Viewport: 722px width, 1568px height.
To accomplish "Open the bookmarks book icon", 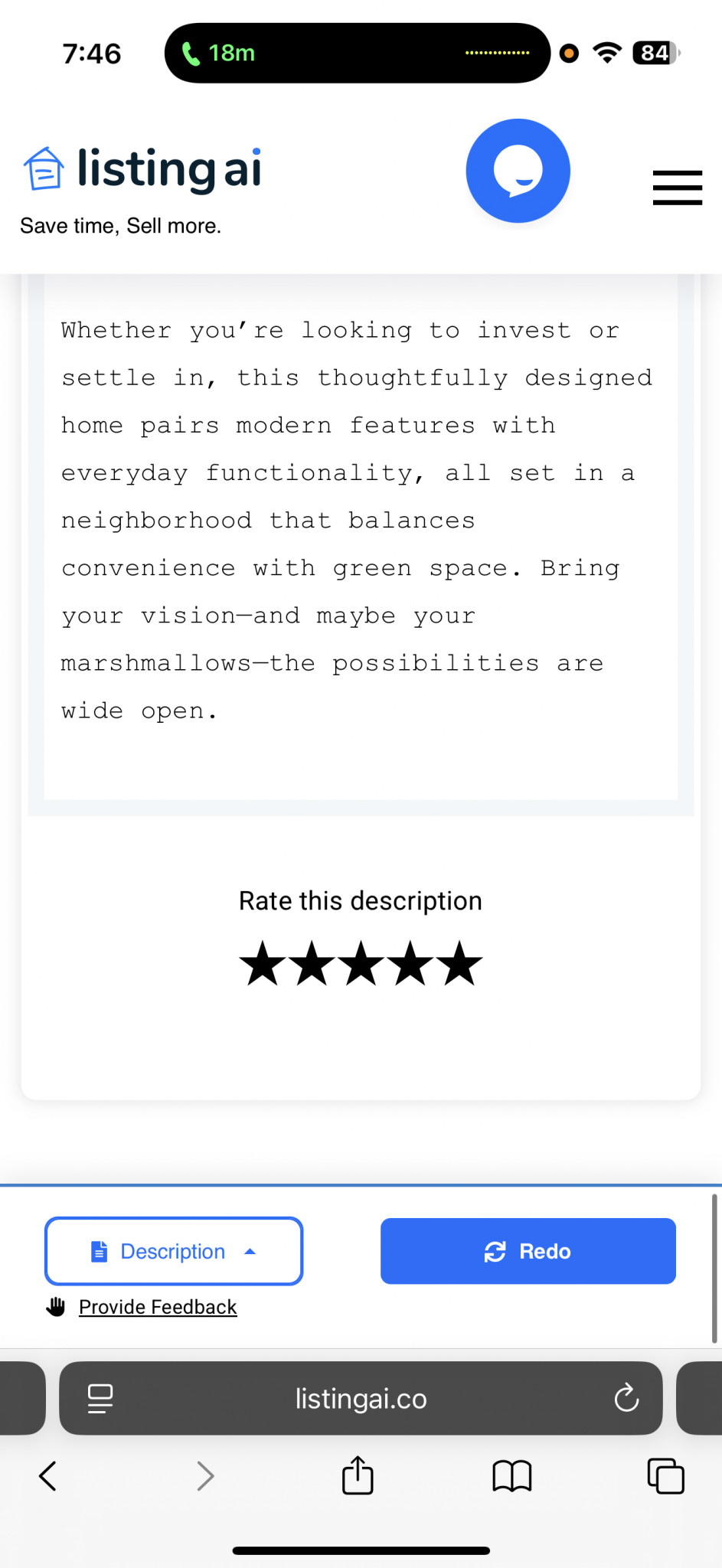I will (x=512, y=1476).
